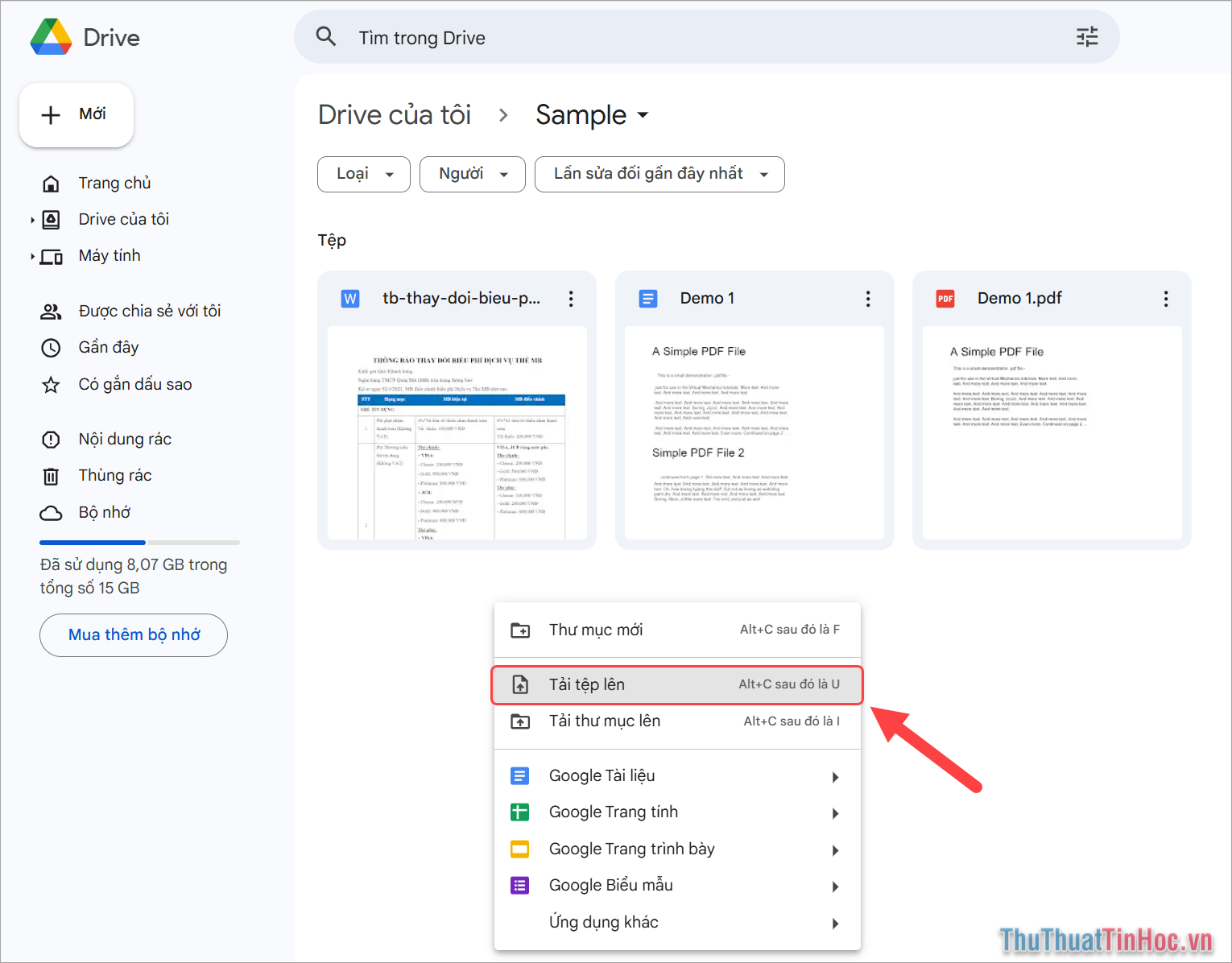Expand the Ứng dụng khác submenu arrow
Image resolution: width=1232 pixels, height=963 pixels.
coord(836,924)
